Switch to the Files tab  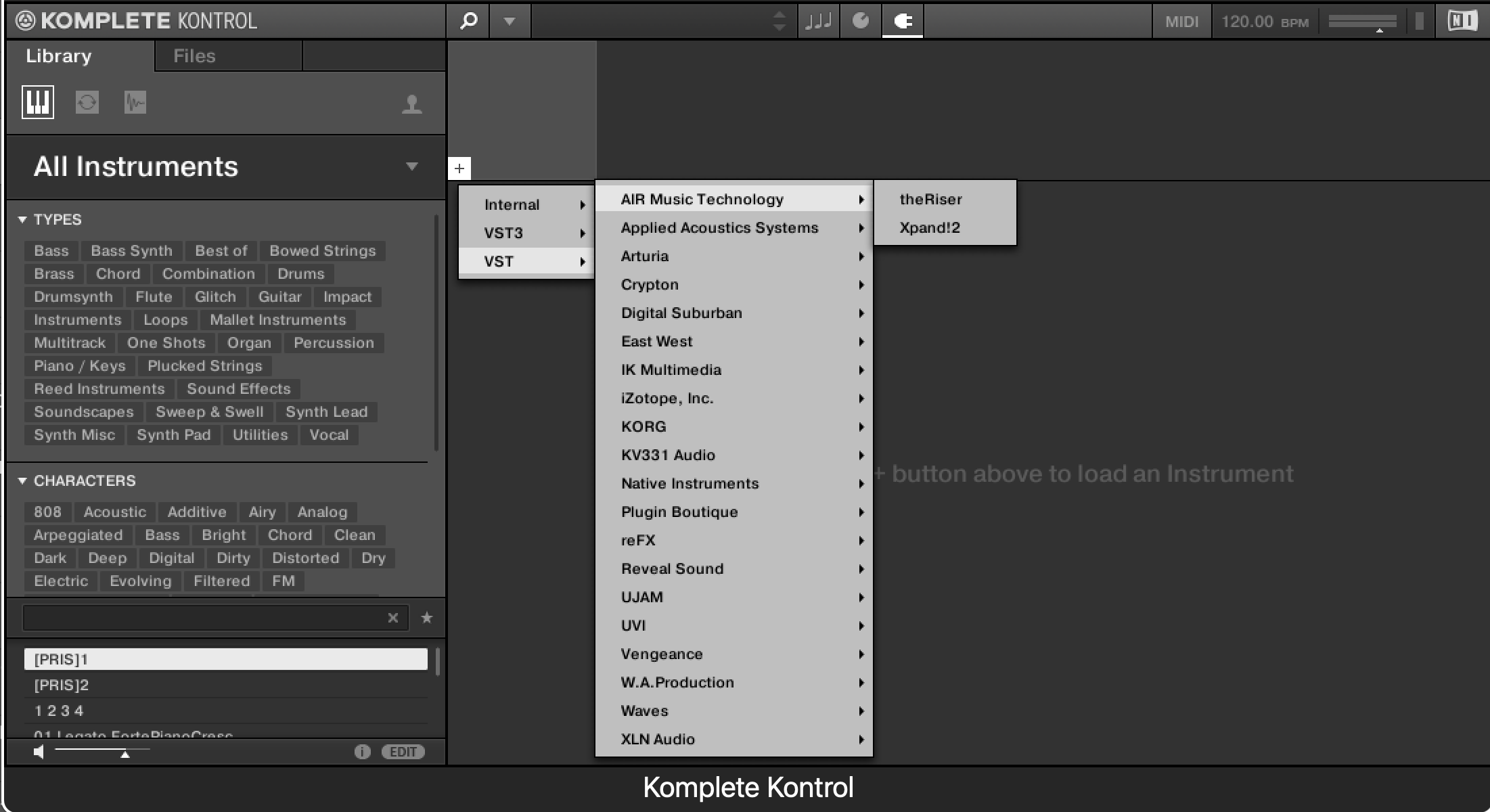click(194, 56)
